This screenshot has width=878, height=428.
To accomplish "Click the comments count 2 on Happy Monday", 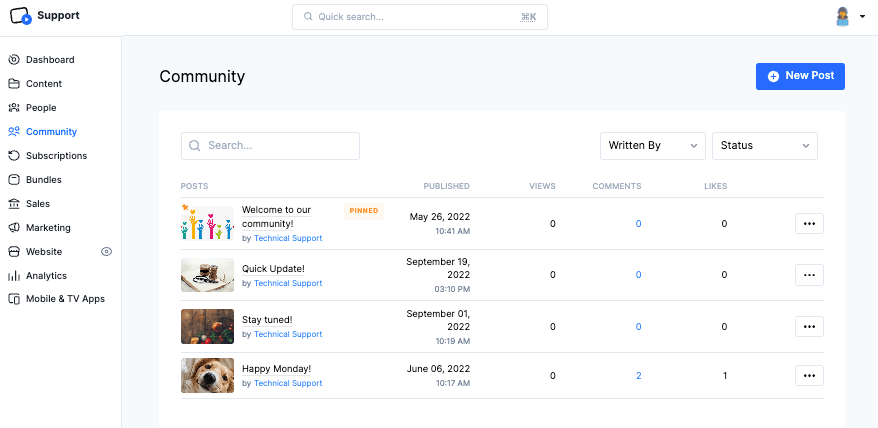I will 638,376.
